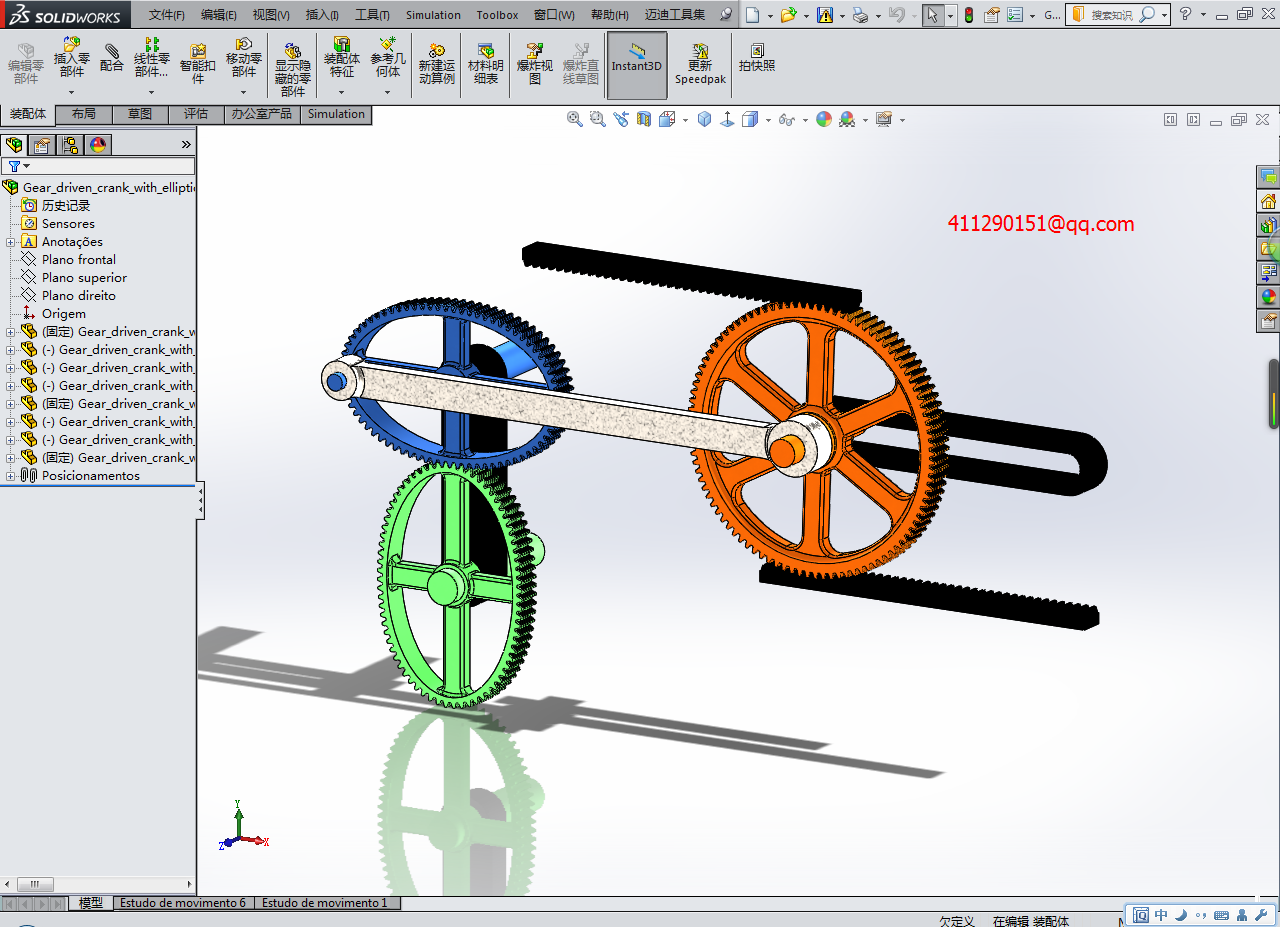Click the Linear Component Pattern (线性零部件) tool
Viewport: 1280px width, 927px height.
pyautogui.click(x=151, y=58)
